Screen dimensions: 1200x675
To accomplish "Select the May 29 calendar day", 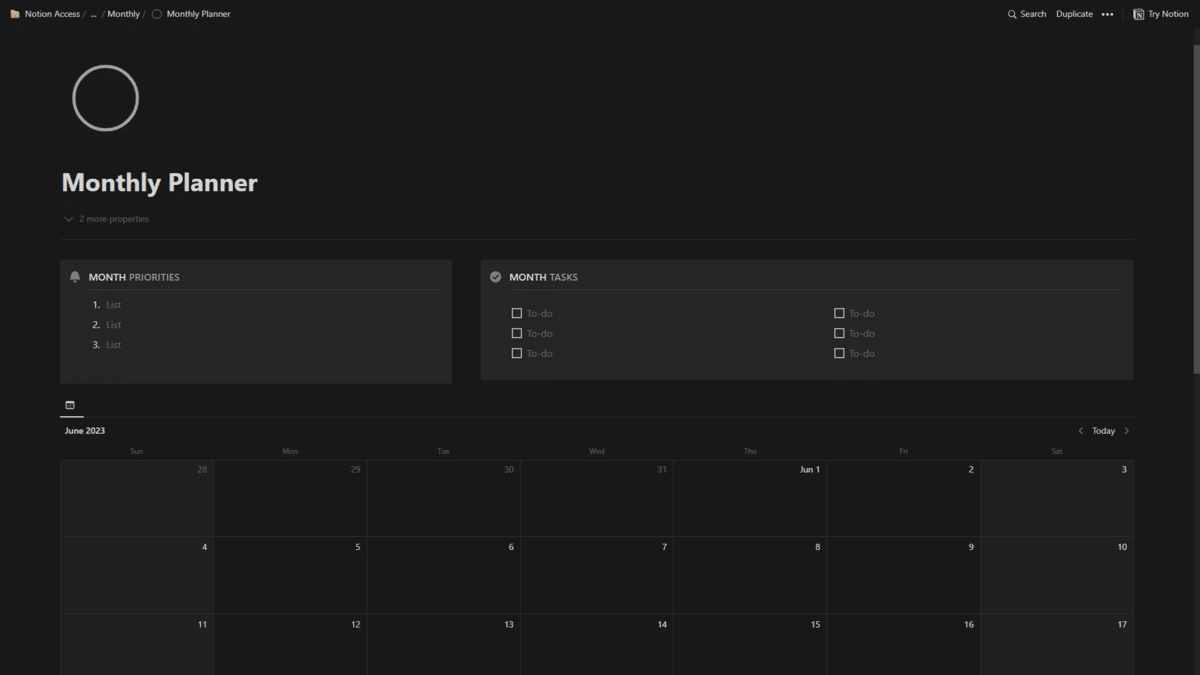I will click(x=290, y=499).
